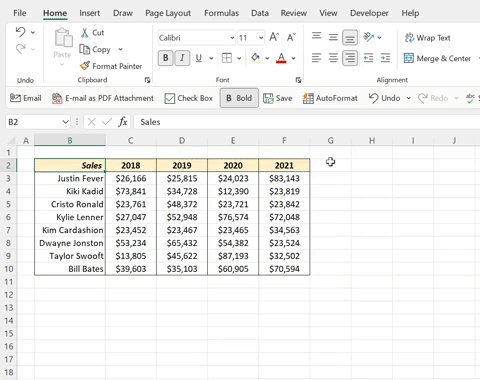Select the row 5 header

click(8, 204)
